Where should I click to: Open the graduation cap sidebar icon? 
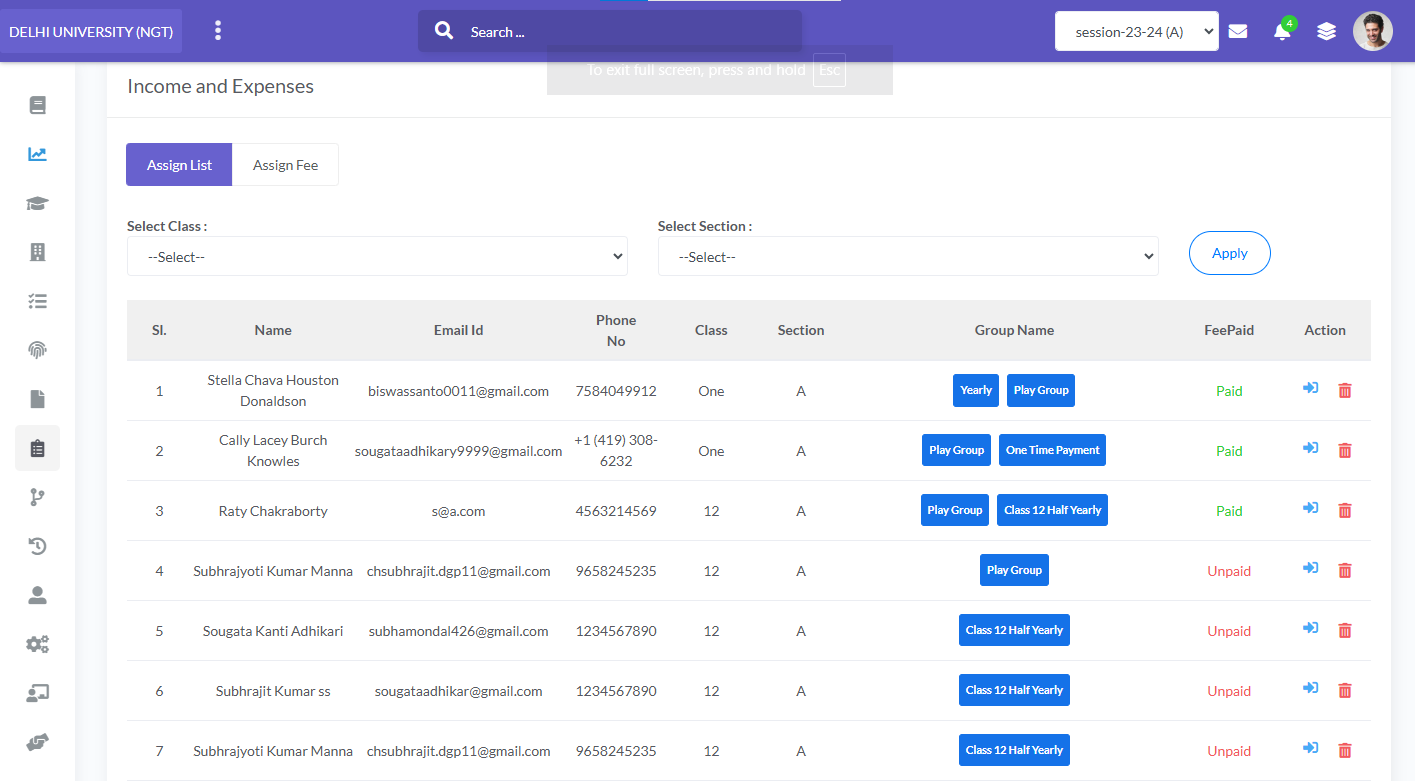point(38,203)
